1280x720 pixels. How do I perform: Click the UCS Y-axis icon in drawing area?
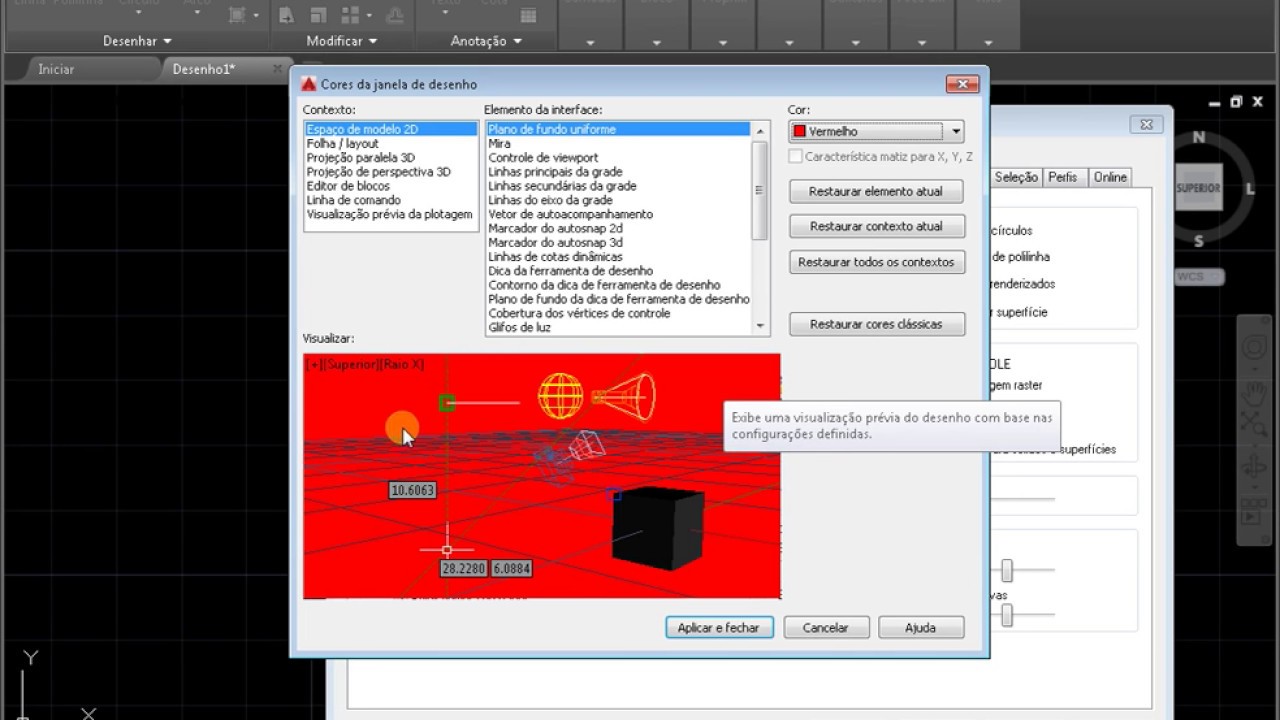coord(31,657)
